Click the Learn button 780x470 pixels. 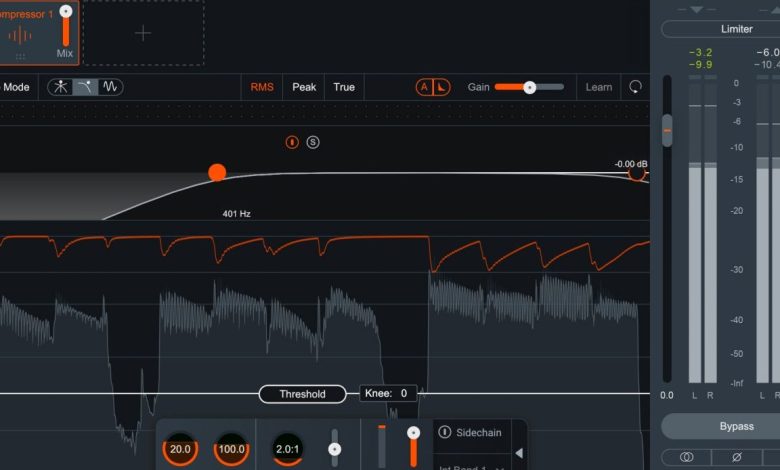coord(599,87)
